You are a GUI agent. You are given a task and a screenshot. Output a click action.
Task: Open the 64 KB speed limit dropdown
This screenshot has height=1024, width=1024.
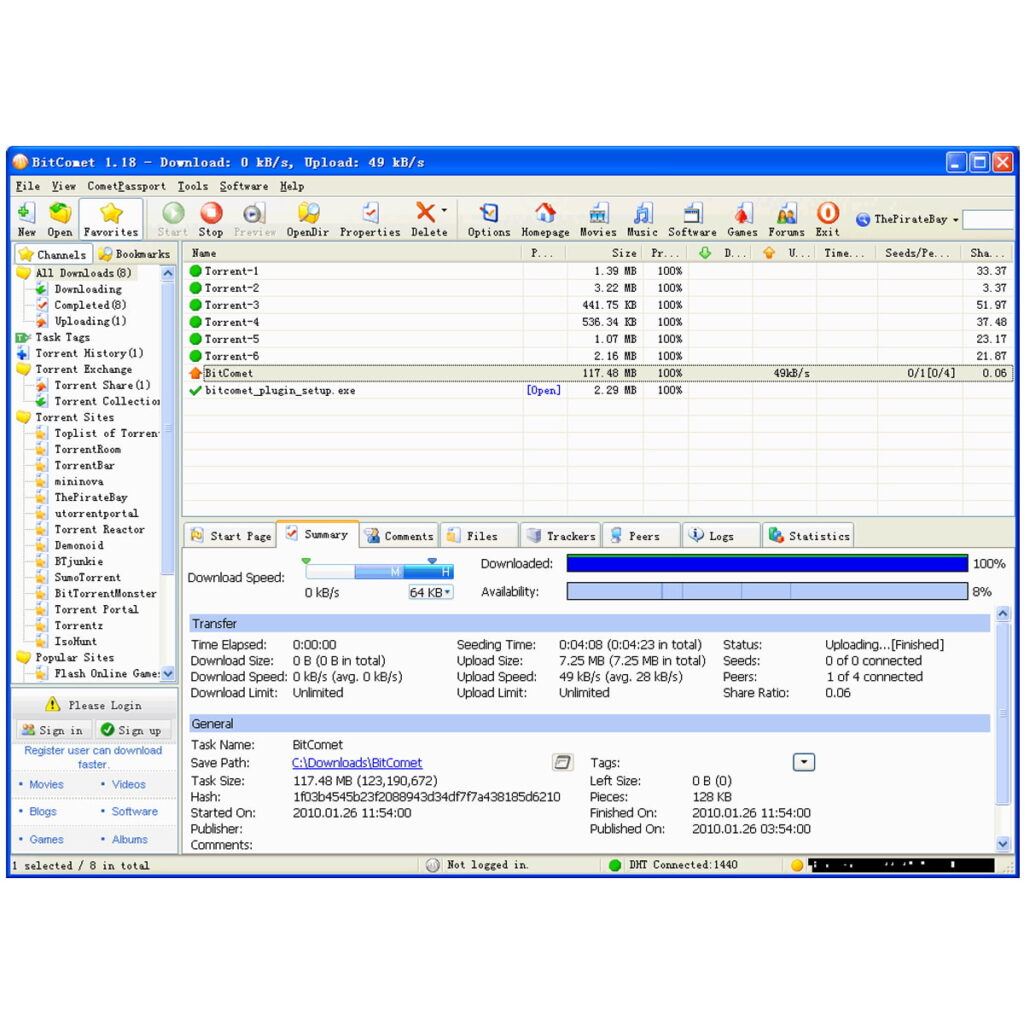(x=430, y=592)
